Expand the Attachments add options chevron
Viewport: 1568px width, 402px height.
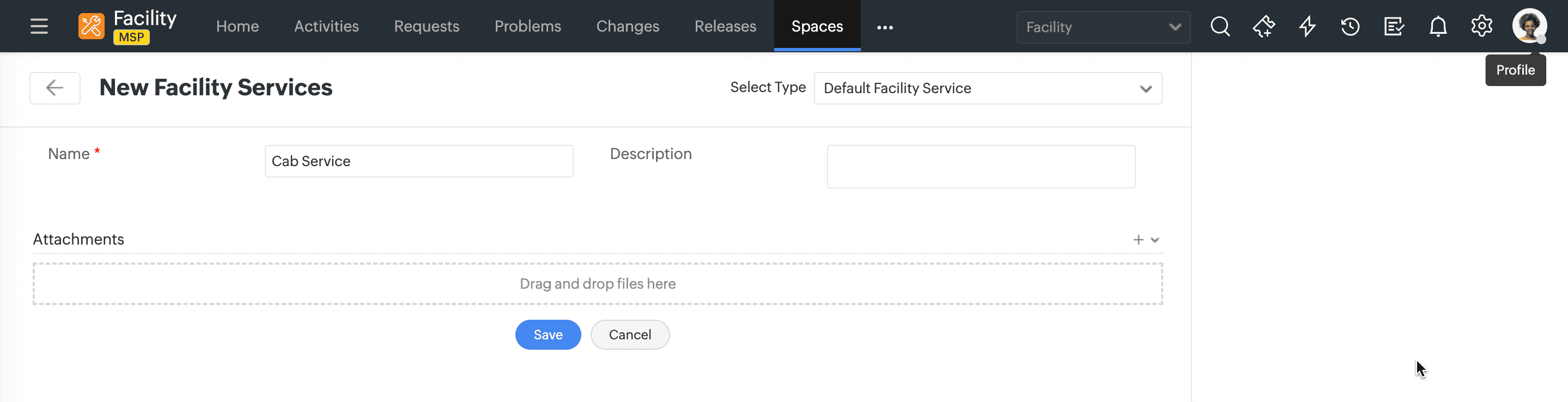click(x=1154, y=240)
